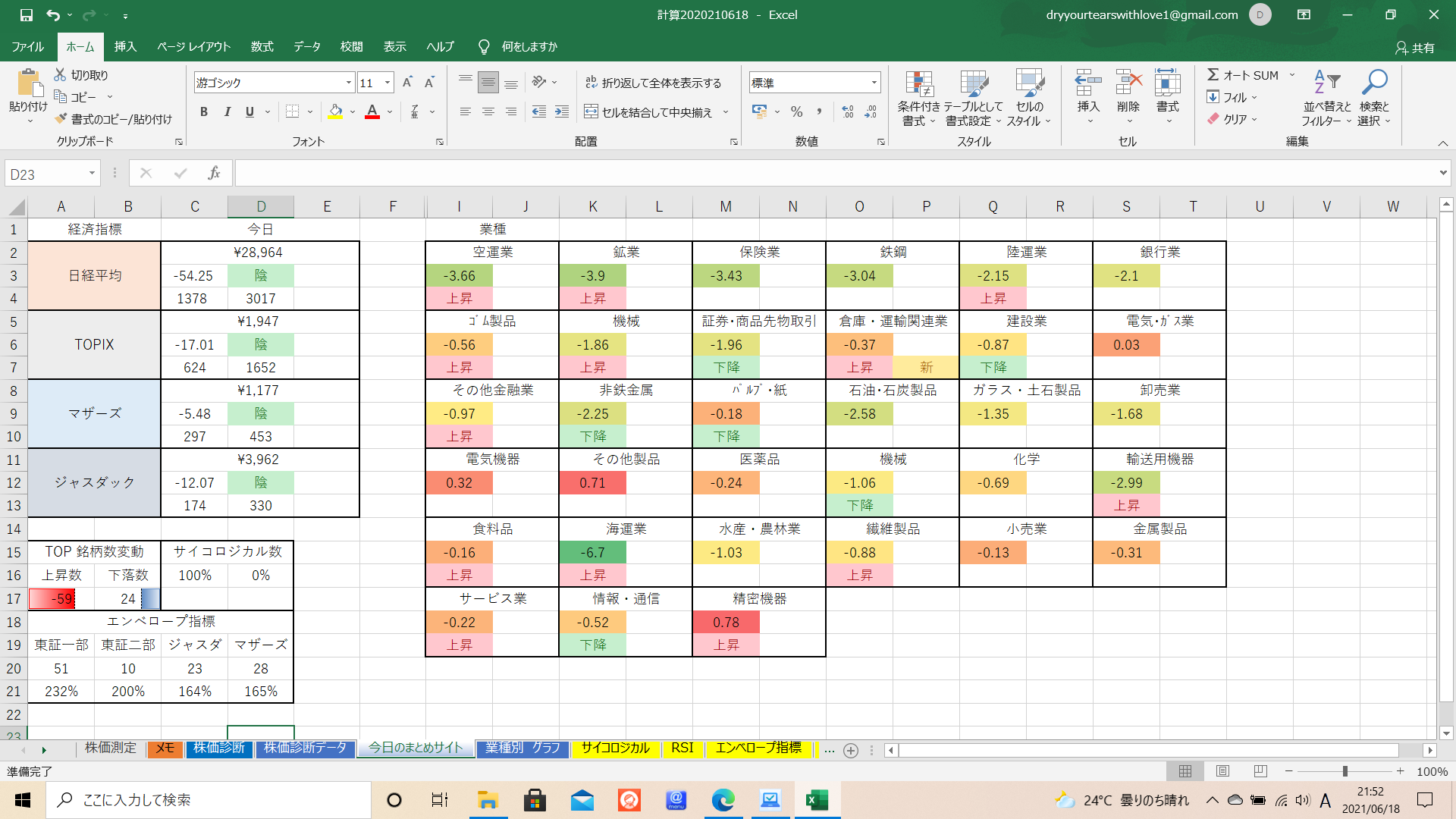Click the increase indent icon

click(562, 112)
